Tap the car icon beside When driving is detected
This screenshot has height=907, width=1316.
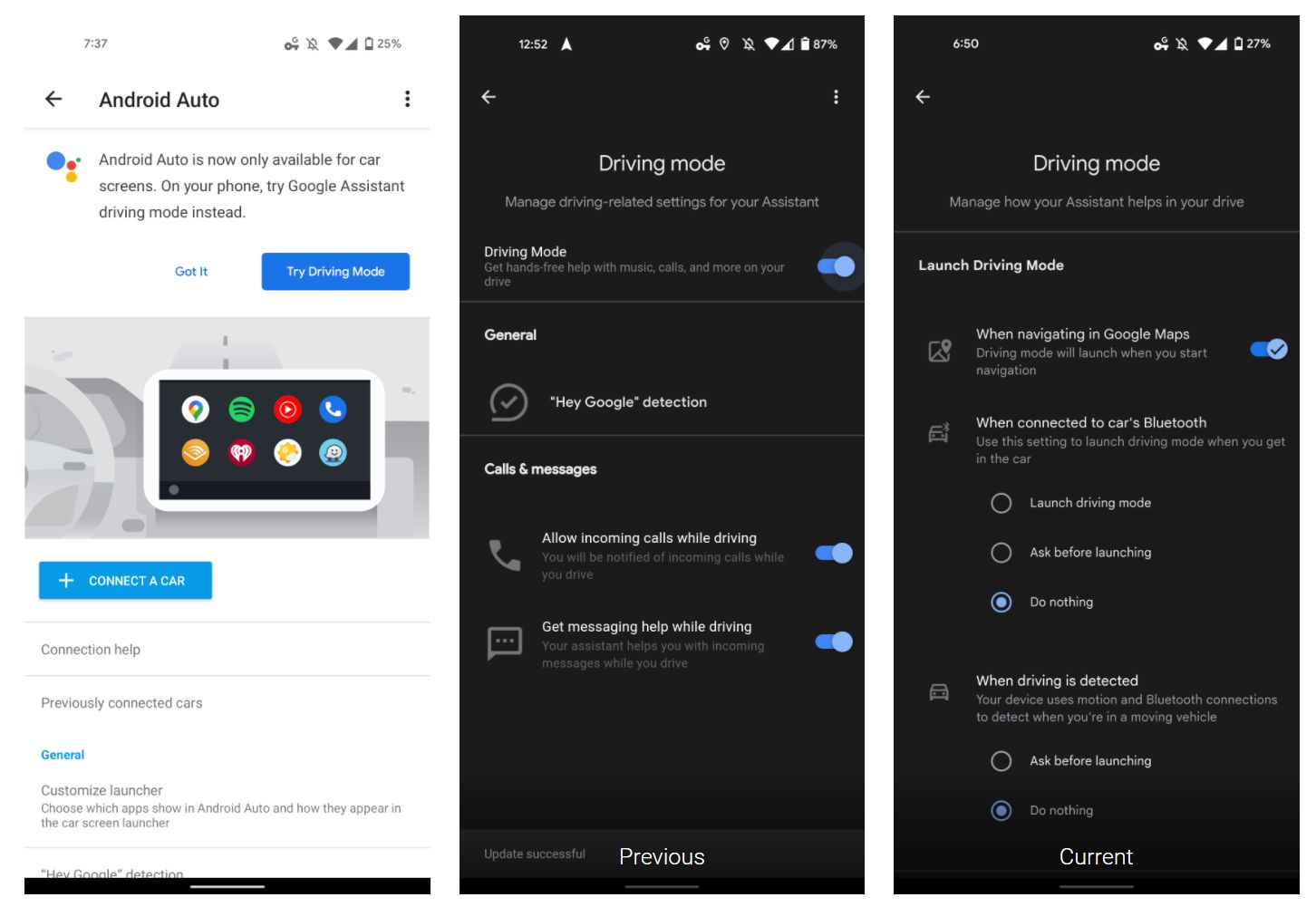click(x=939, y=692)
